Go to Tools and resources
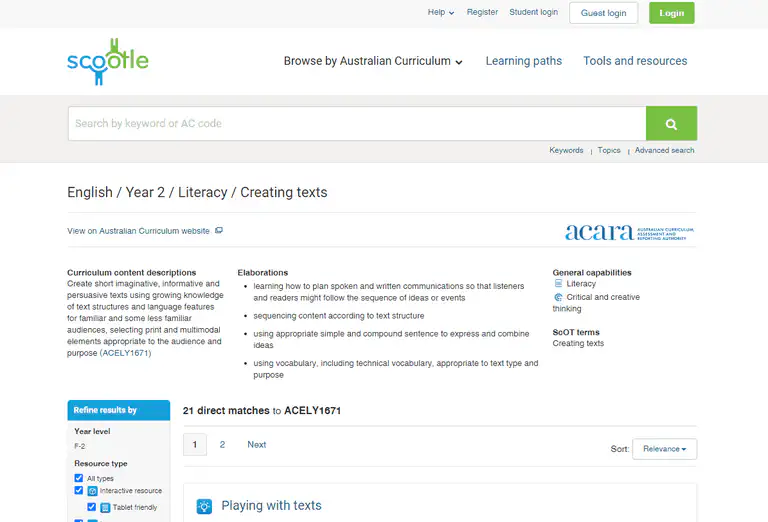The width and height of the screenshot is (768, 522). 635,61
